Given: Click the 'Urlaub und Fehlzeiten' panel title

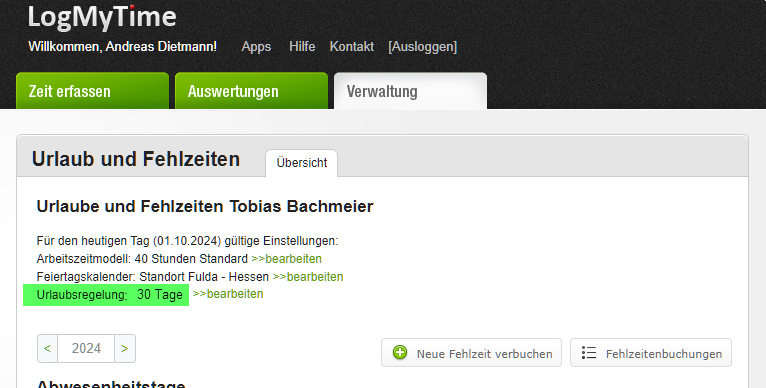Looking at the screenshot, I should point(136,159).
